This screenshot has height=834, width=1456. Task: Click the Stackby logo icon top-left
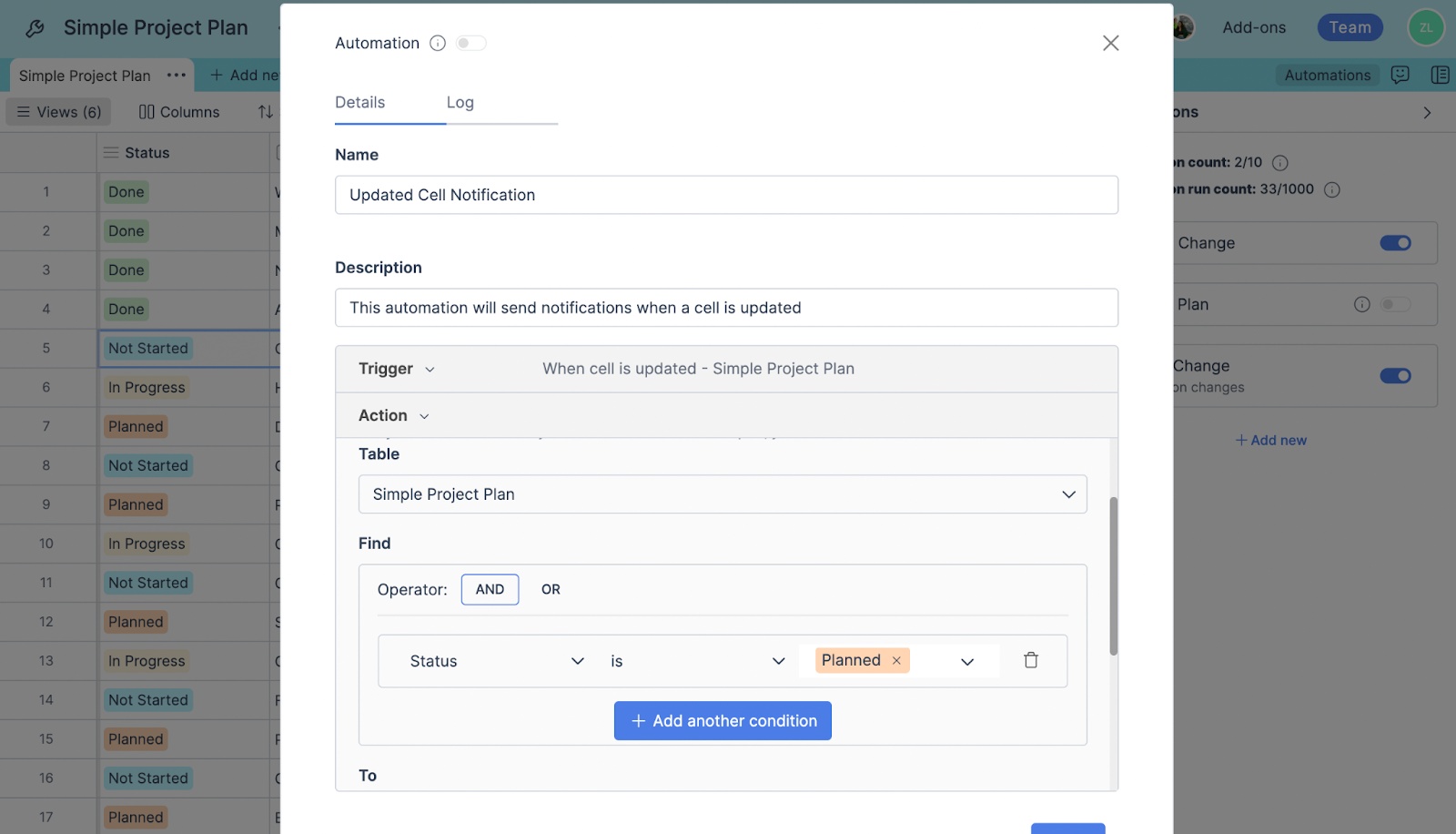click(x=34, y=27)
